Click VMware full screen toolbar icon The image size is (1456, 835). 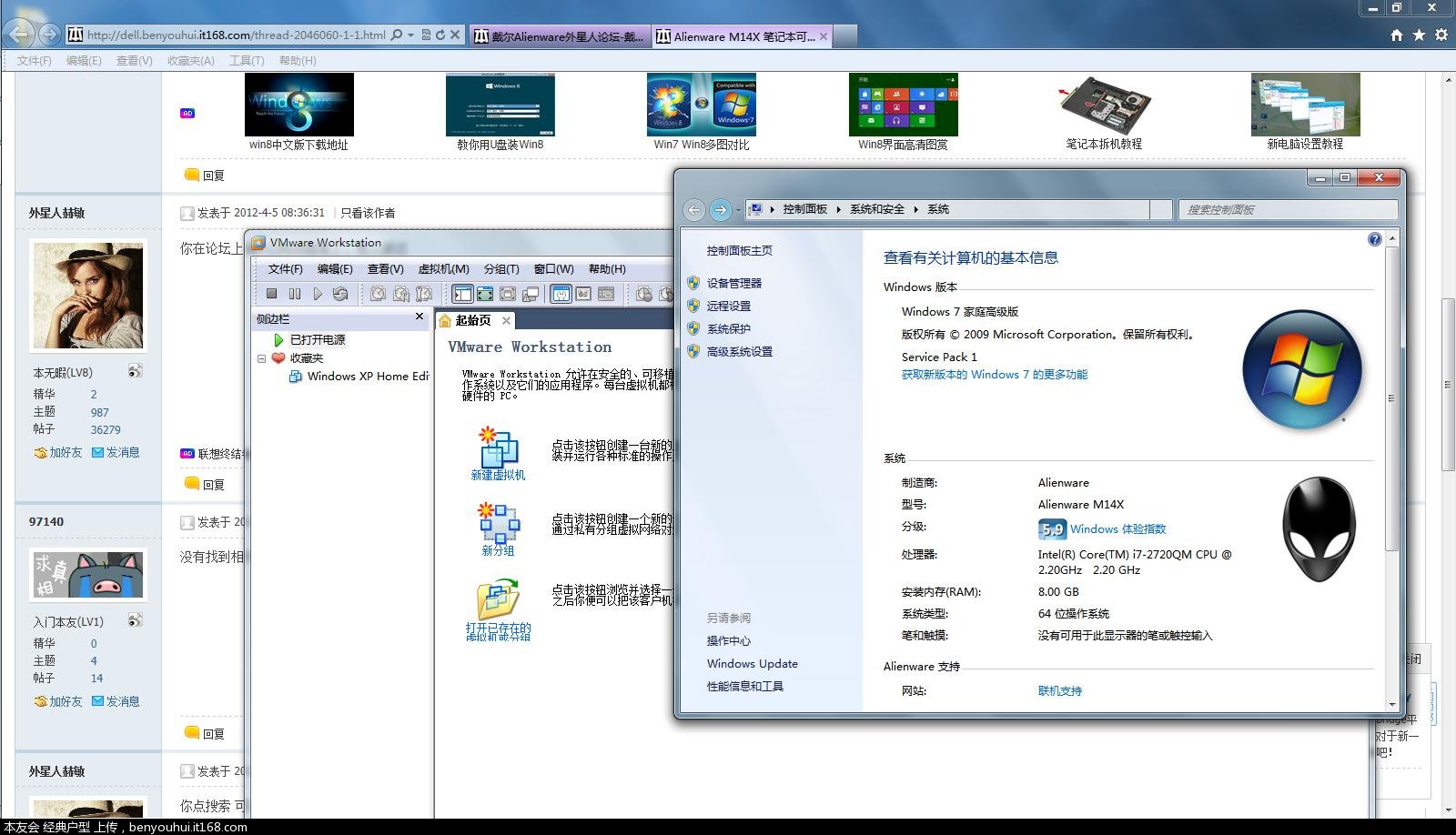(x=508, y=294)
